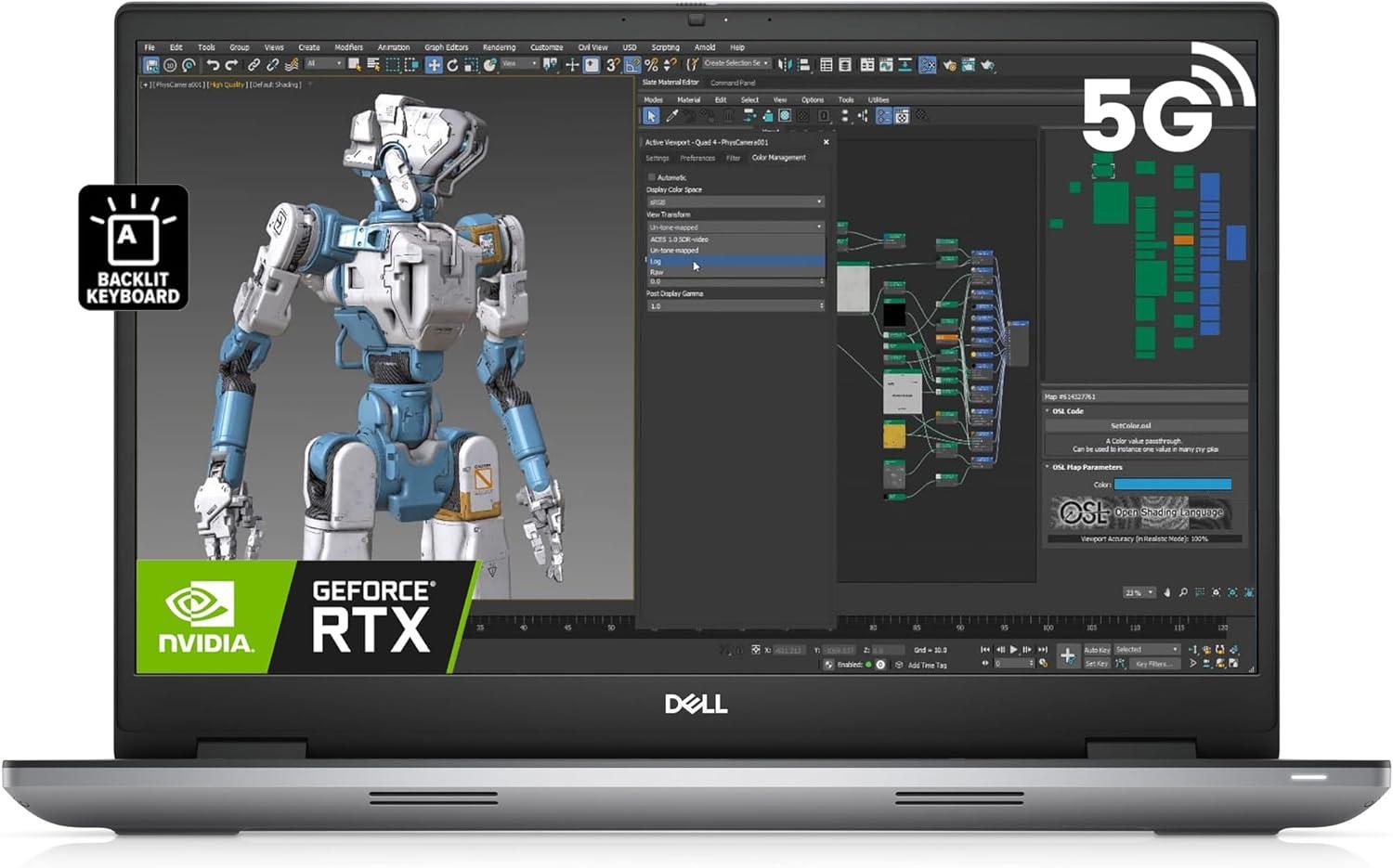Toggle Set Key mode

(x=1097, y=664)
